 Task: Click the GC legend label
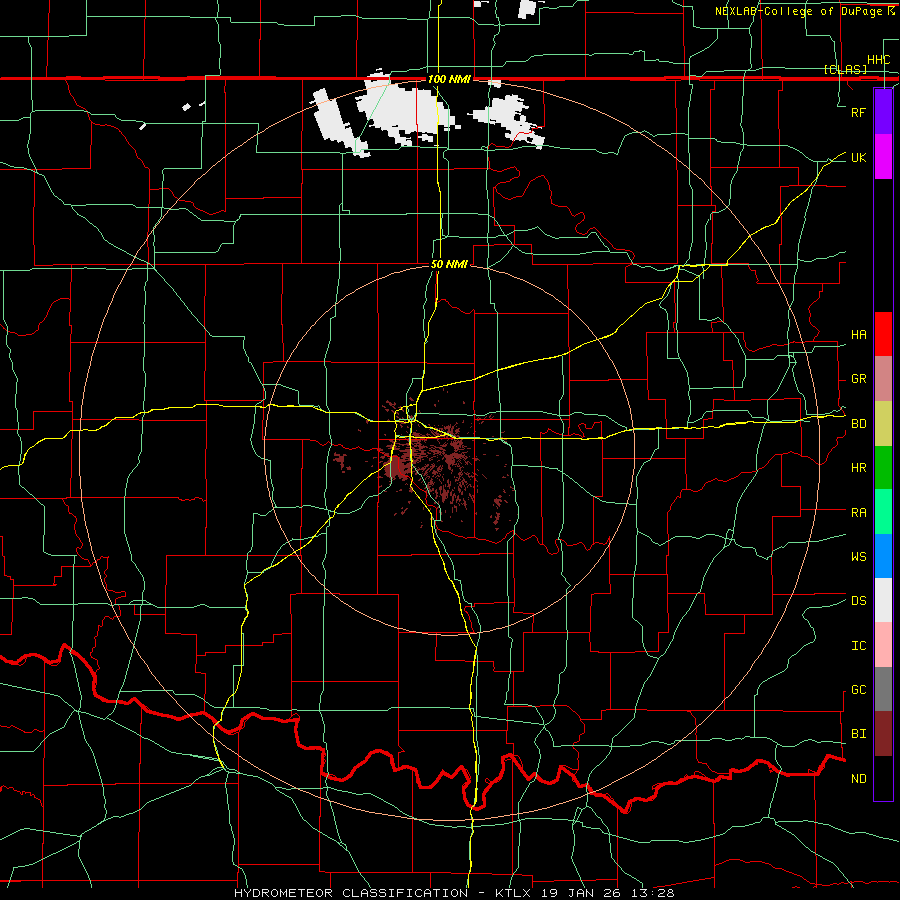858,690
